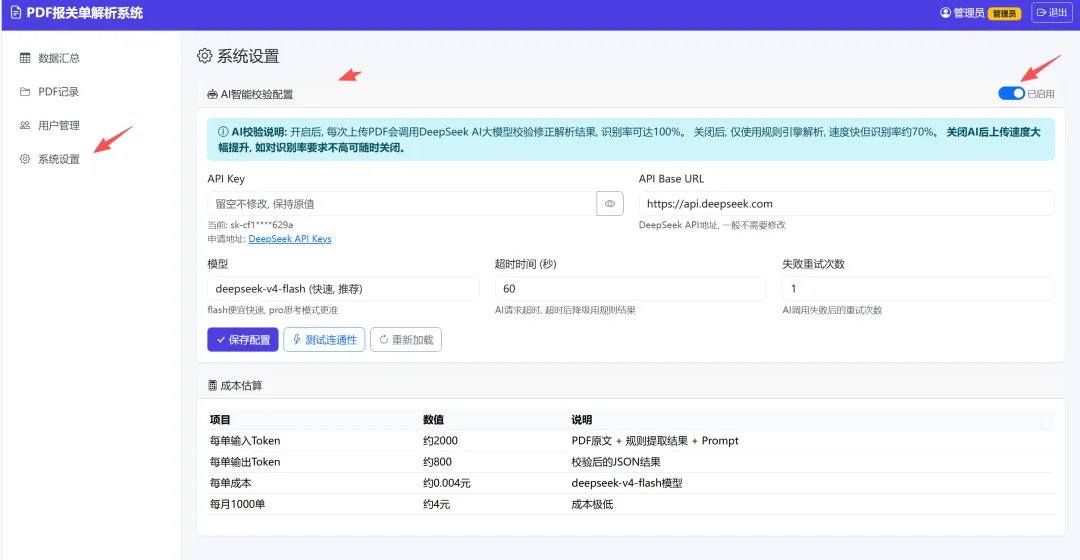Click the API Key input field
Viewport: 1080px width, 560px height.
point(402,204)
